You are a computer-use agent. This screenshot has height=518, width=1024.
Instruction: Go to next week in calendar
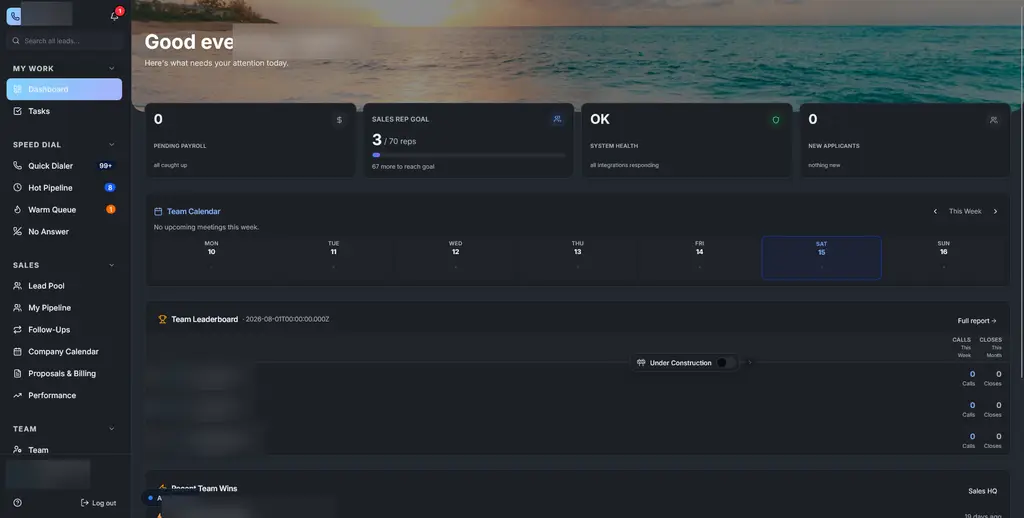point(995,212)
